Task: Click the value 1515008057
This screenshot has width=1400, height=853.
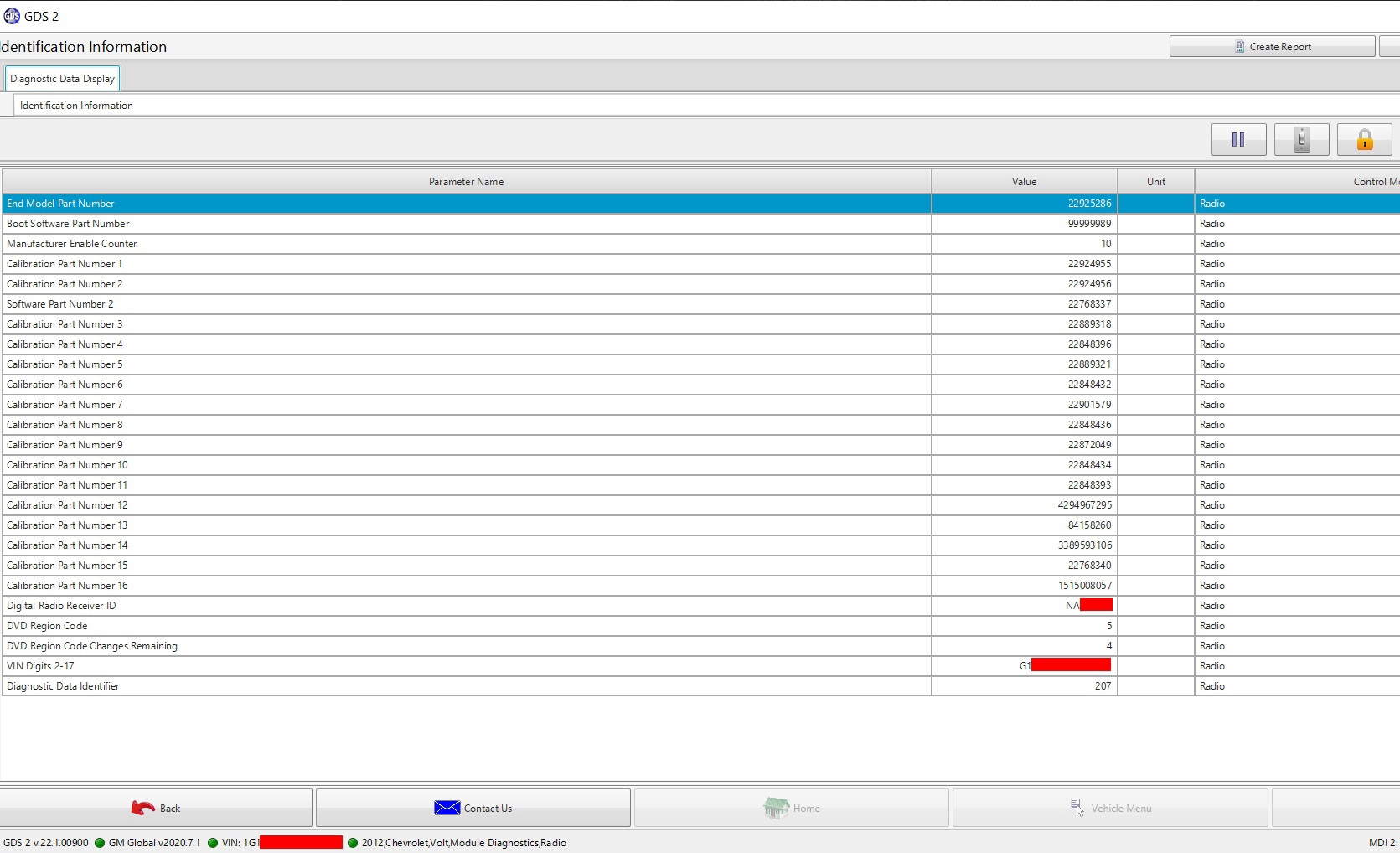Action: [1085, 586]
